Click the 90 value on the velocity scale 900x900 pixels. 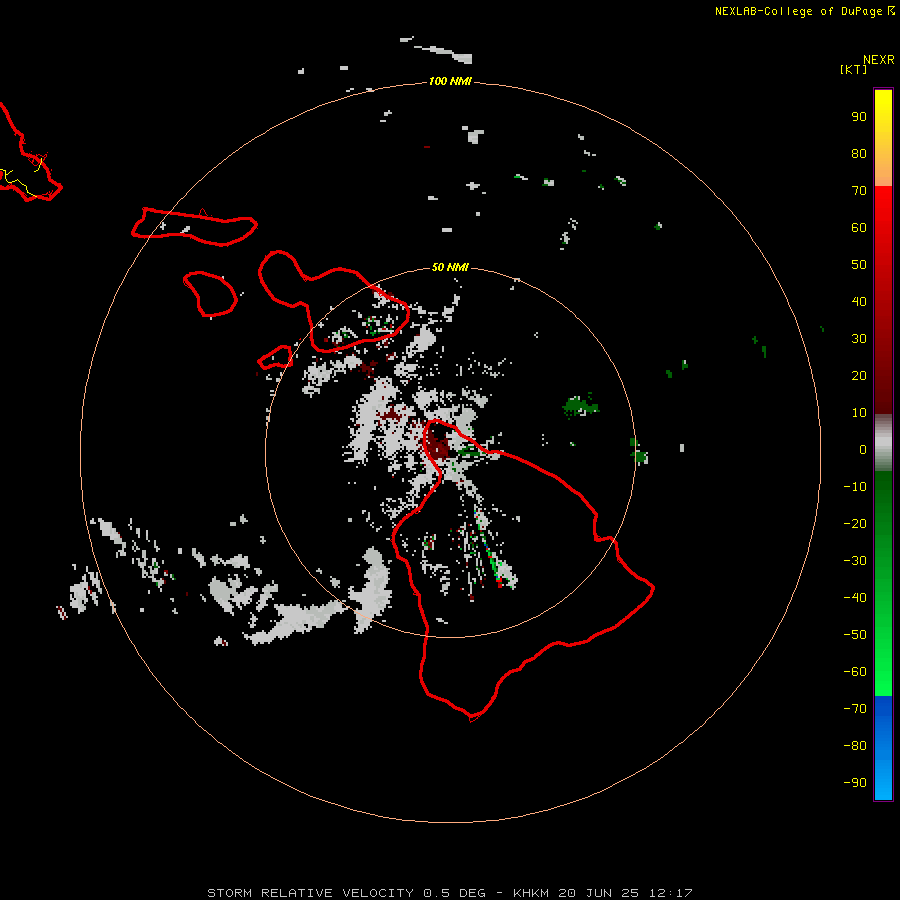coord(859,117)
